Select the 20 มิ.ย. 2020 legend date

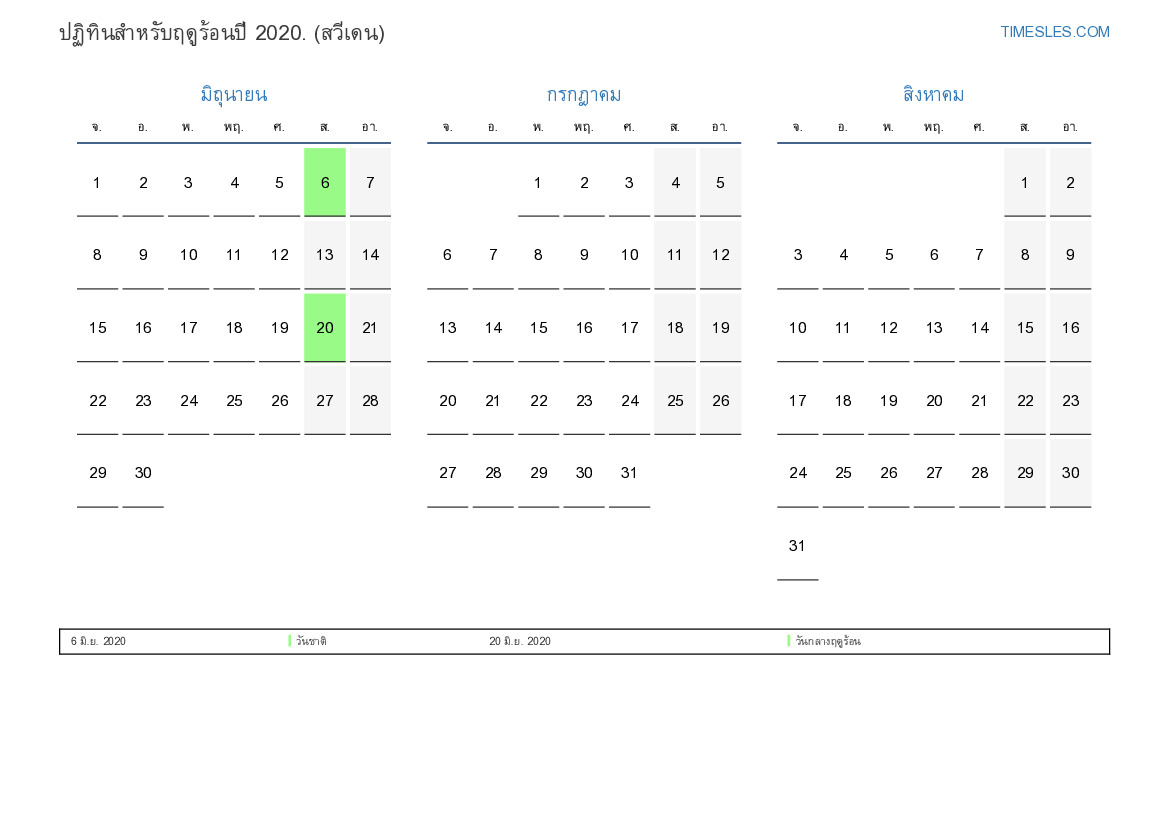tap(519, 641)
